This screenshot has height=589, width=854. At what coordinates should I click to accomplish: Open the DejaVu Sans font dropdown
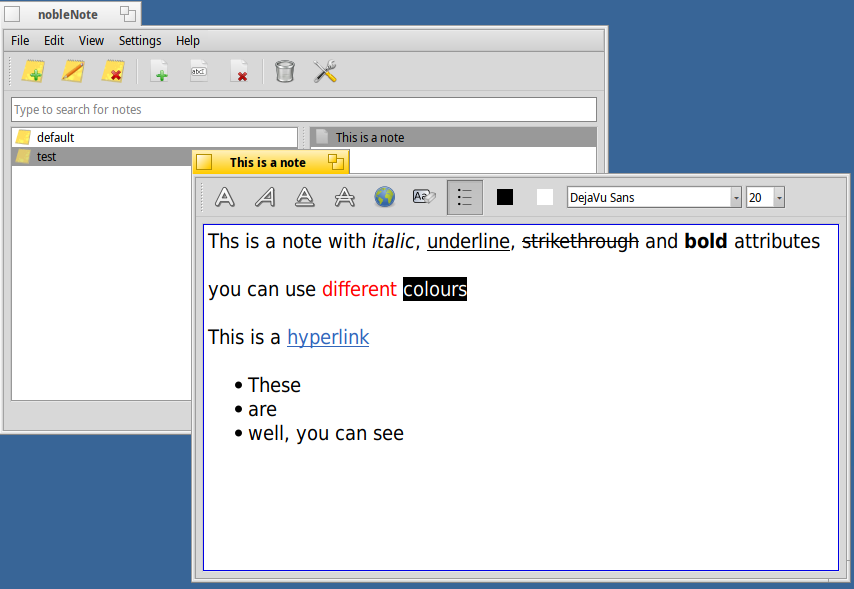click(x=736, y=197)
